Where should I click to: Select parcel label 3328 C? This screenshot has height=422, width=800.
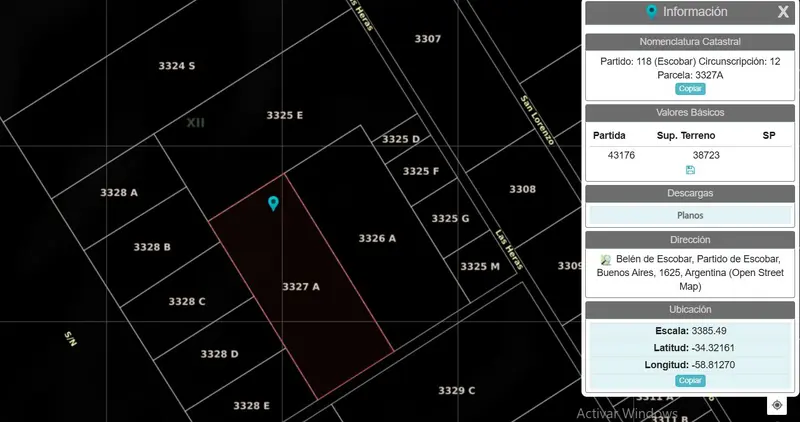pyautogui.click(x=187, y=302)
